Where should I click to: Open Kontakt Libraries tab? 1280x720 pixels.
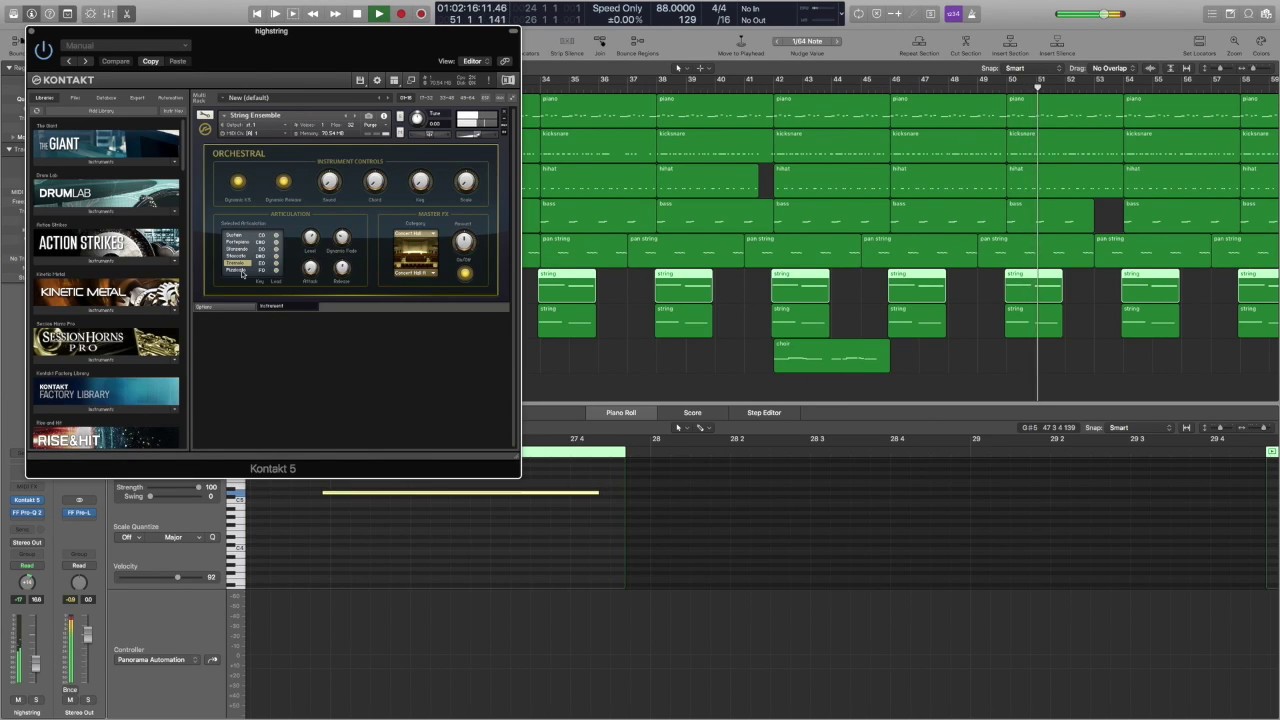[45, 98]
